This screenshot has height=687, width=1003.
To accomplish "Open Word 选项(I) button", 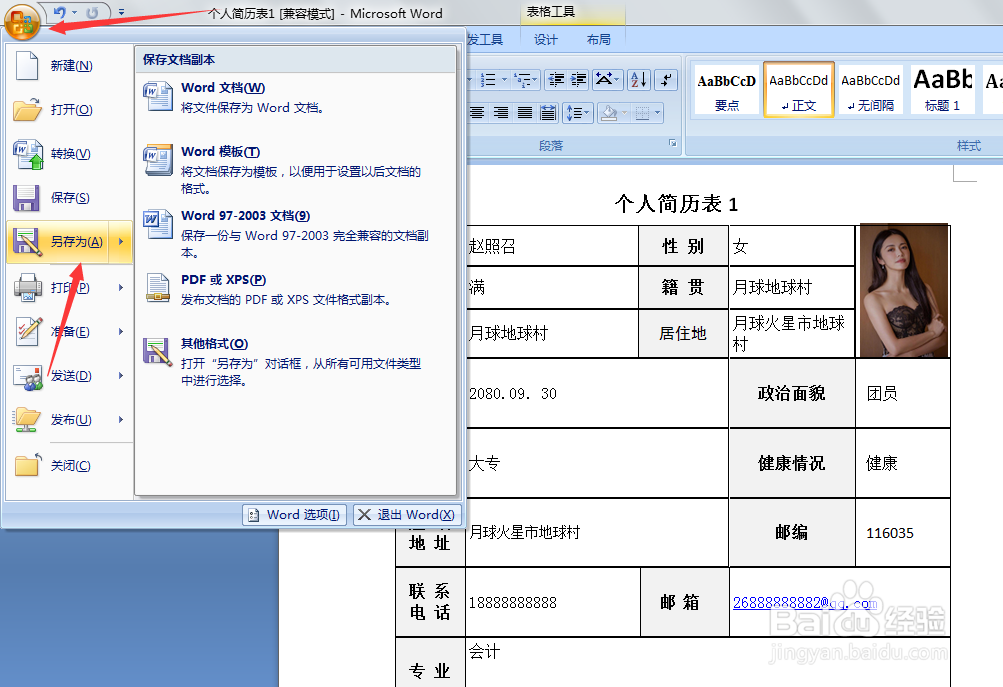I will point(295,514).
